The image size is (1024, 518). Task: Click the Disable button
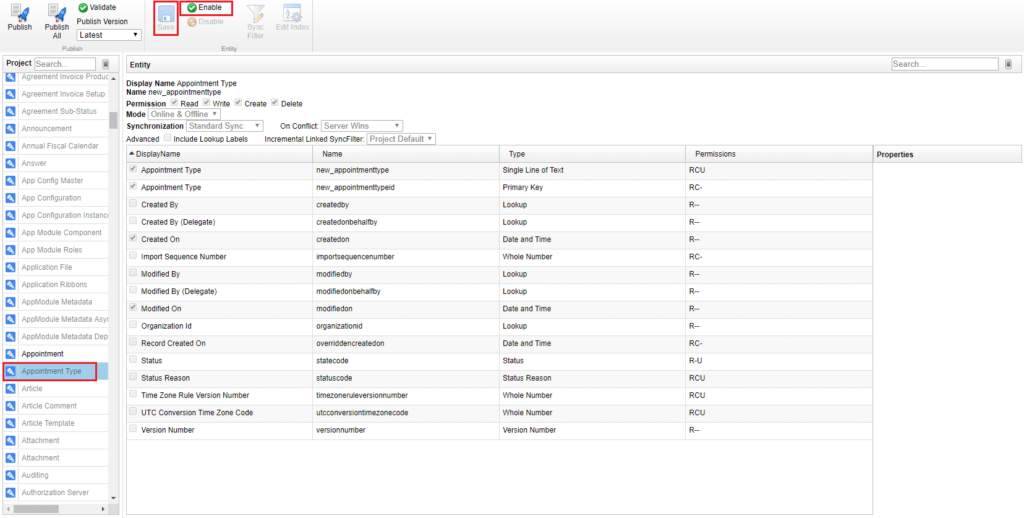pos(205,22)
